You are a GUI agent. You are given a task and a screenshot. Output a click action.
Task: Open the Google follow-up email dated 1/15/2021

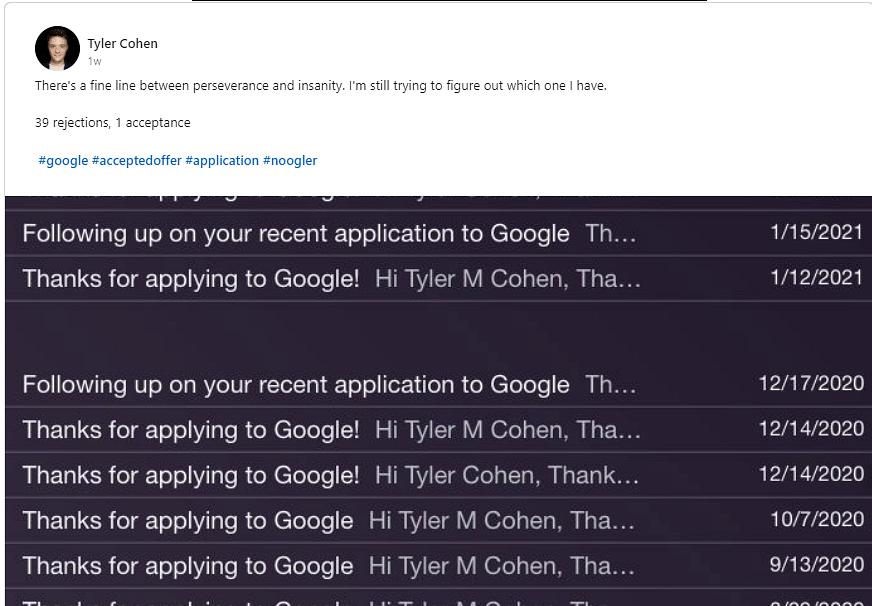coord(438,234)
